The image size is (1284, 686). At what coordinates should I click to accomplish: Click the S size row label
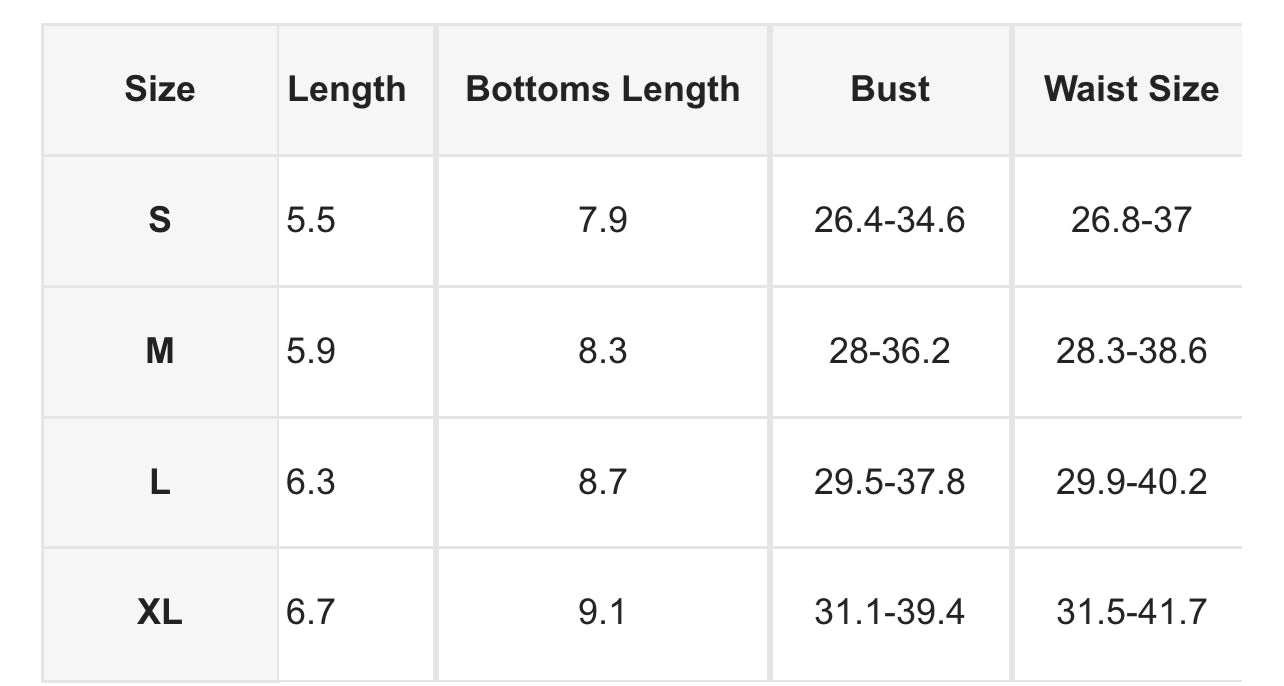tap(160, 220)
